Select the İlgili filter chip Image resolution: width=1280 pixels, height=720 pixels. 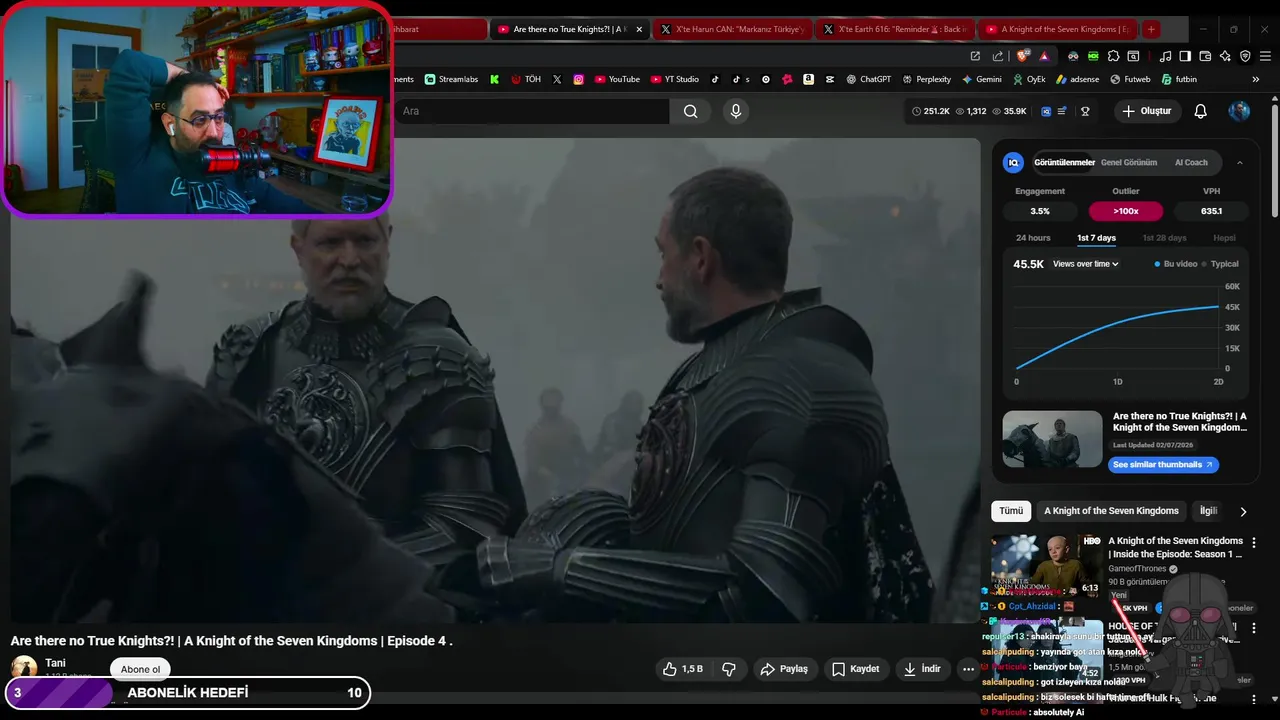(x=1208, y=511)
